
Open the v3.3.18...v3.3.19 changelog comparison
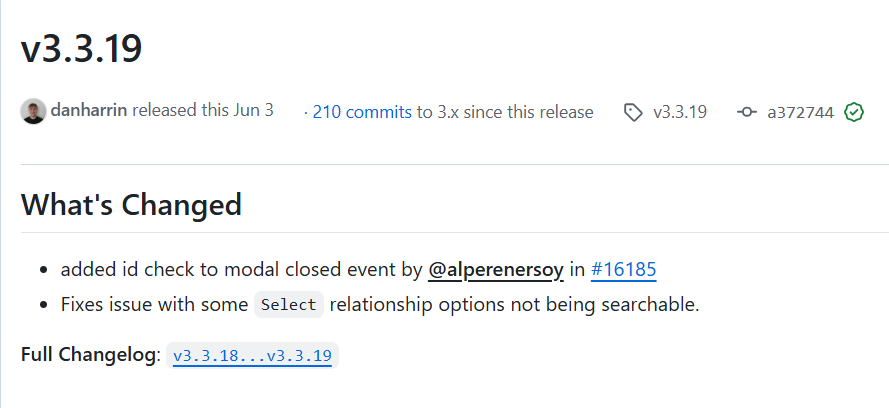coord(252,355)
